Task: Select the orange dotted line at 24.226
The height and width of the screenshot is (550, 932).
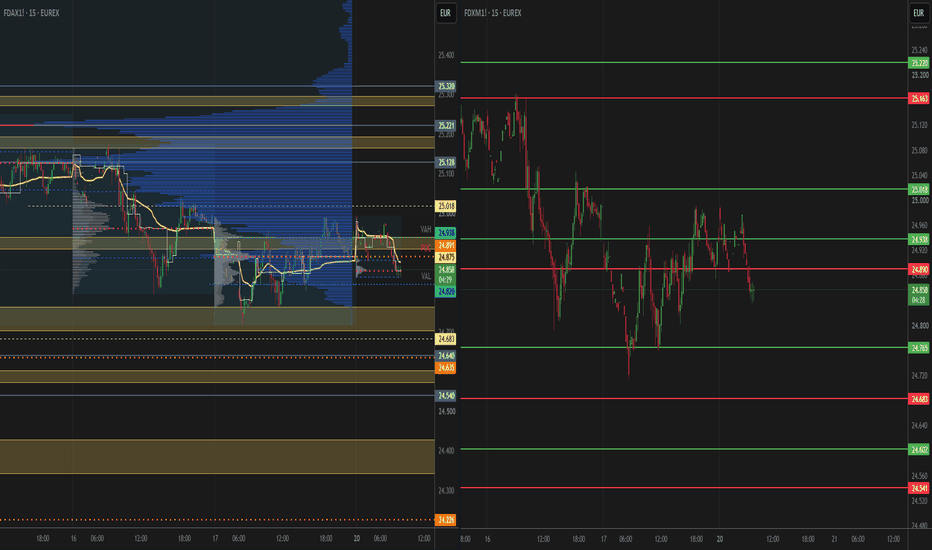Action: point(217,520)
